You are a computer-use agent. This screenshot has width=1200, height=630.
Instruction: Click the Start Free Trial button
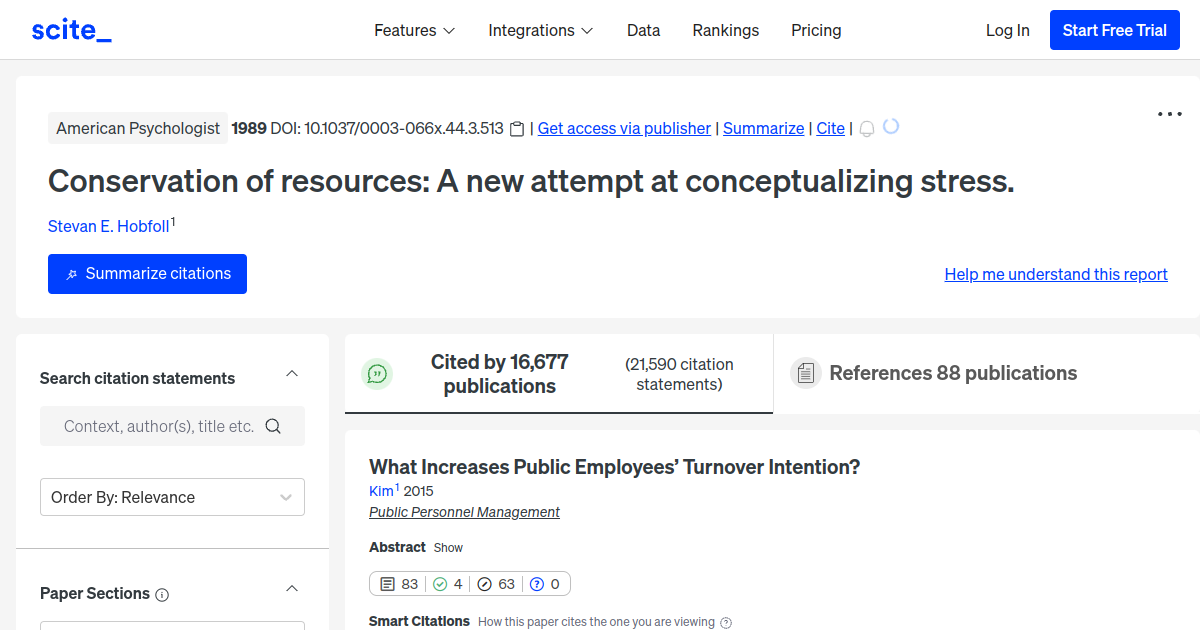click(1115, 30)
